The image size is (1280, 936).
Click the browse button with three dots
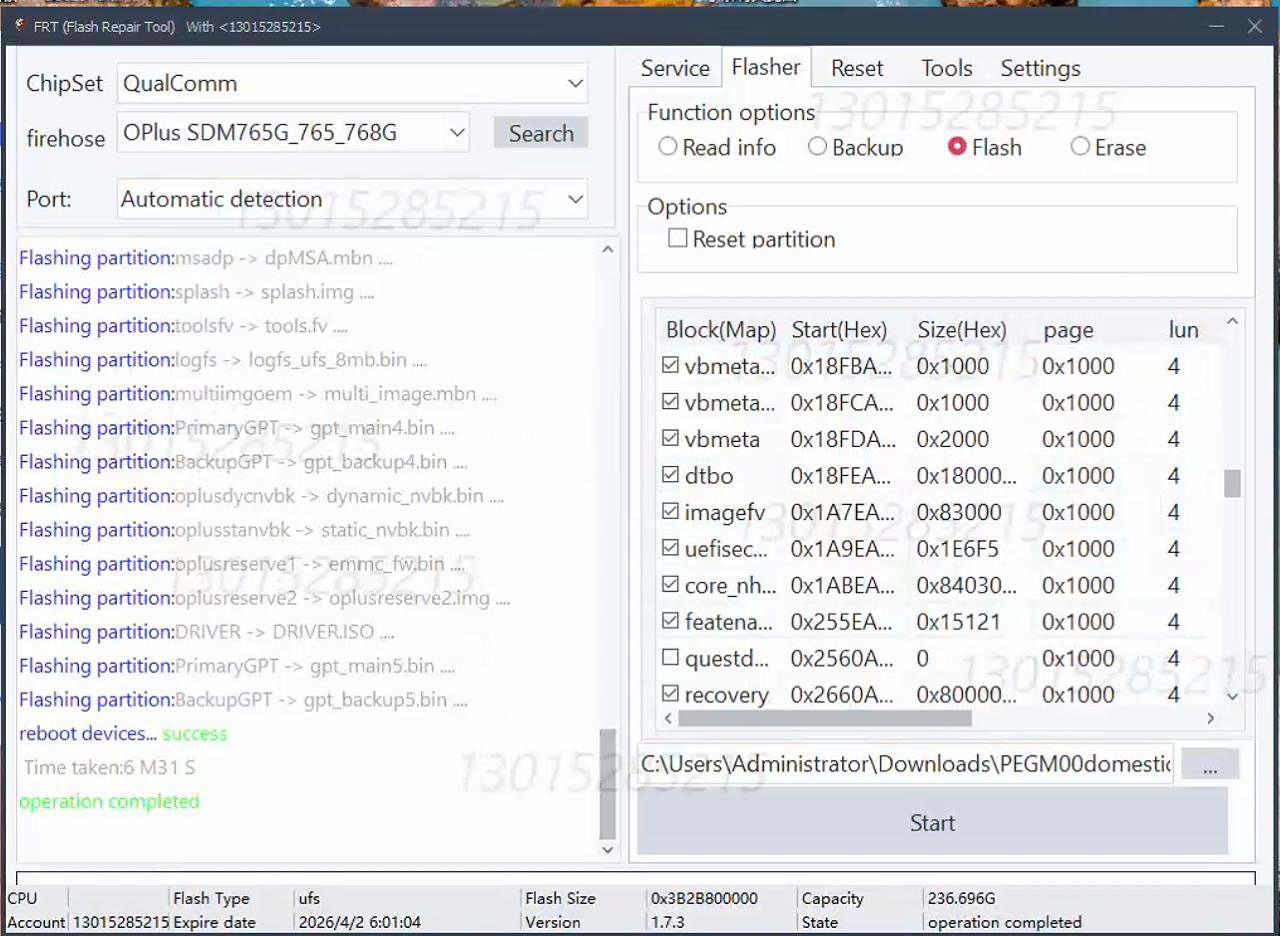(x=1210, y=765)
